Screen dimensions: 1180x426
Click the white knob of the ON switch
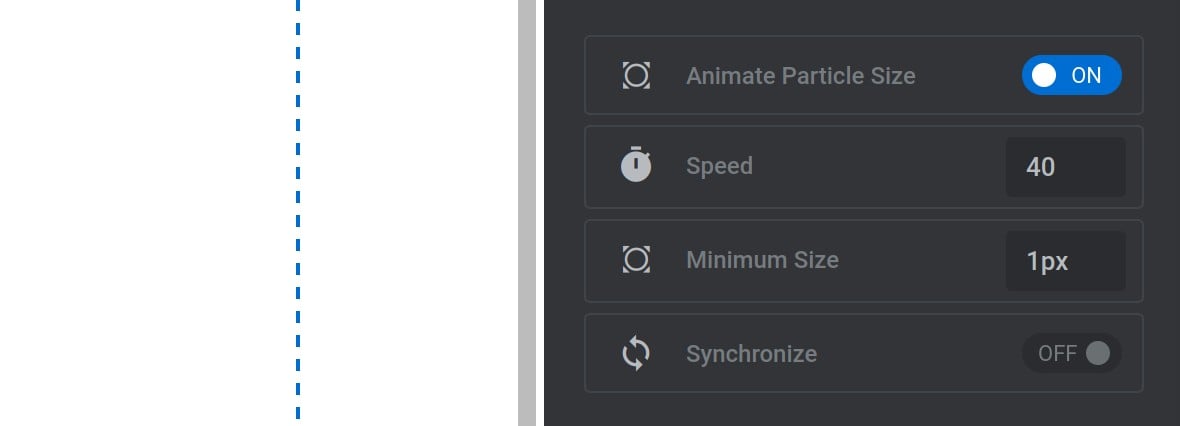tap(1044, 75)
